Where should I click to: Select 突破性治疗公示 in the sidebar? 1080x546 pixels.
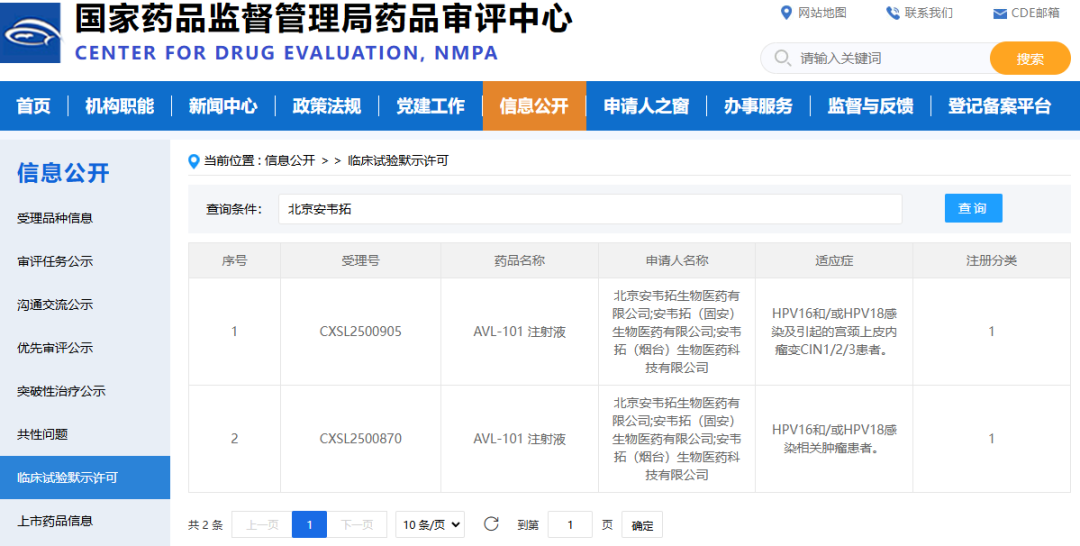point(61,391)
